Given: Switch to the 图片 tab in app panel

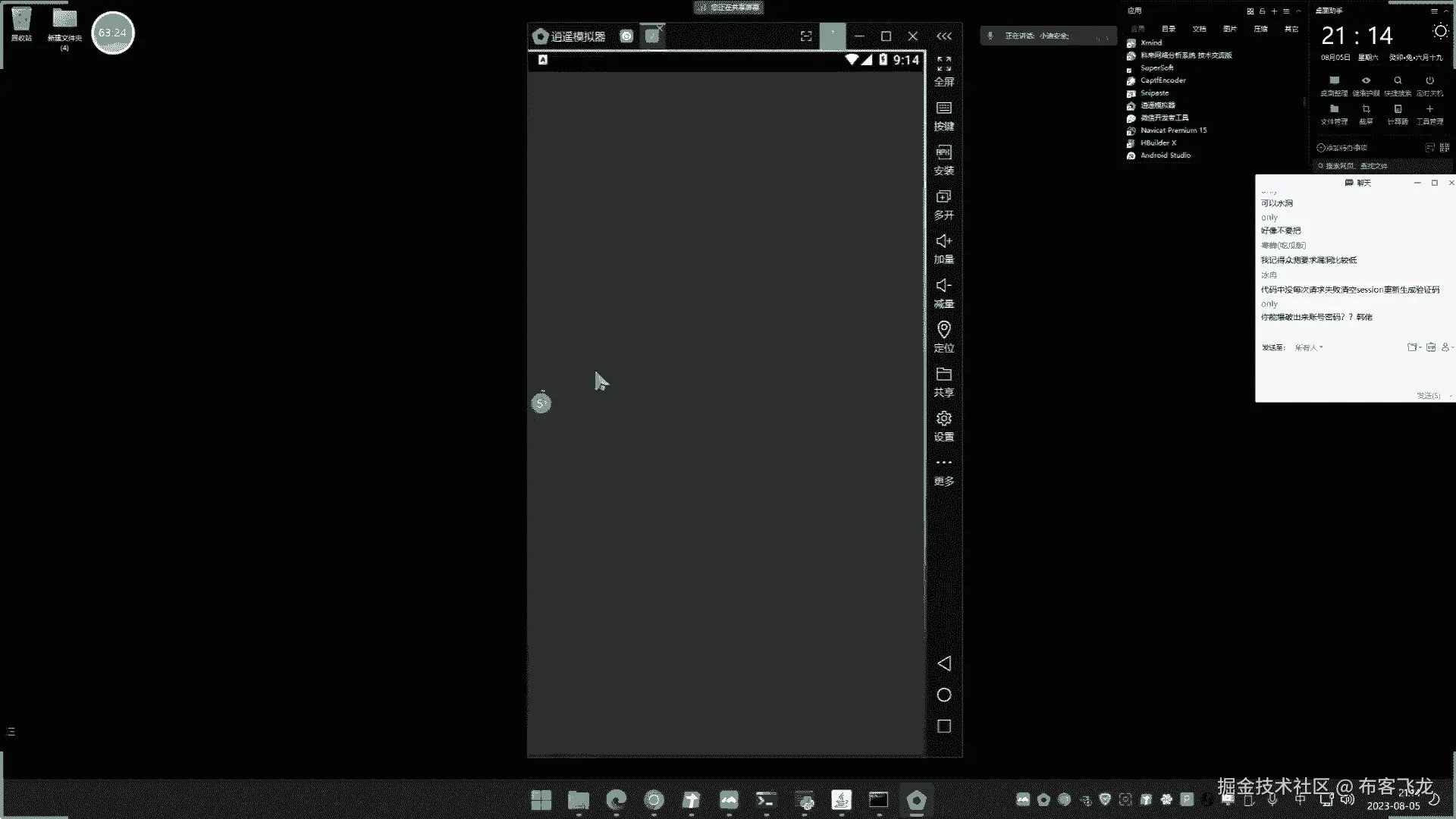Looking at the screenshot, I should pos(1230,29).
